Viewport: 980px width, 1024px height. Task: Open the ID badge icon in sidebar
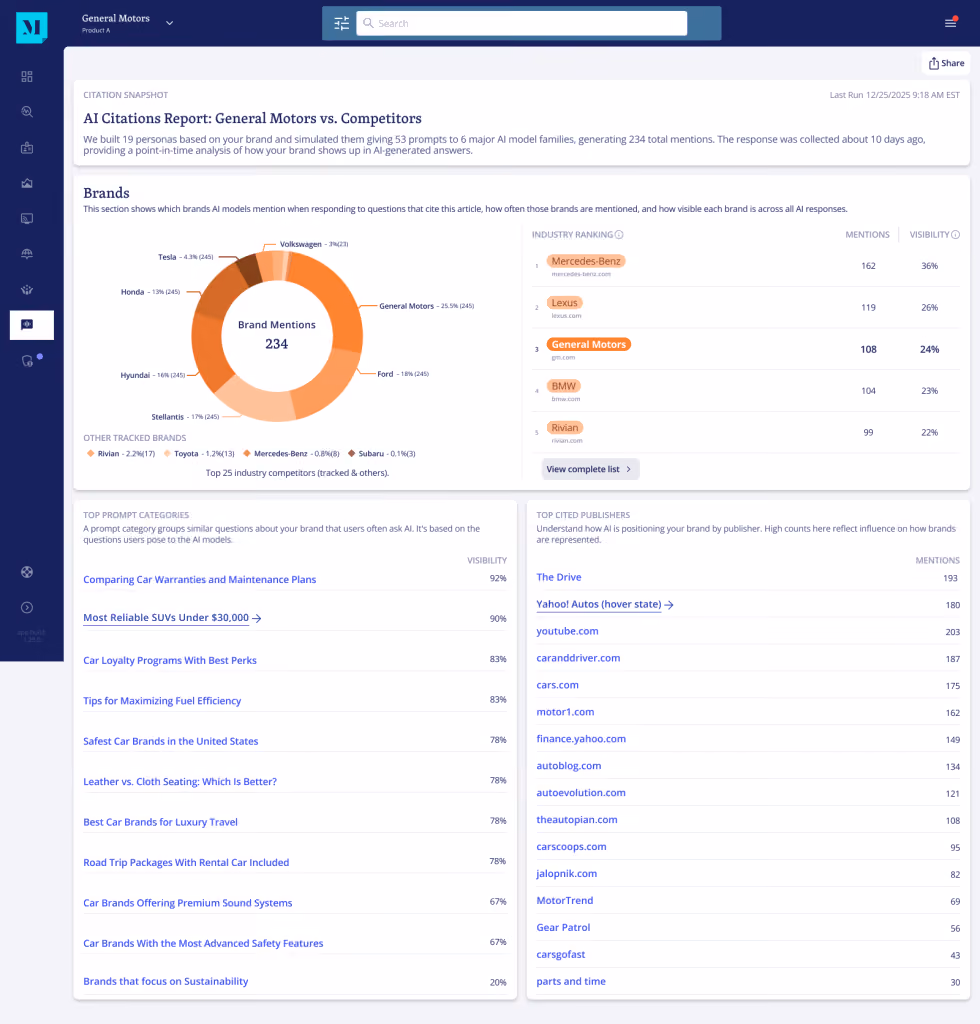pyautogui.click(x=27, y=148)
